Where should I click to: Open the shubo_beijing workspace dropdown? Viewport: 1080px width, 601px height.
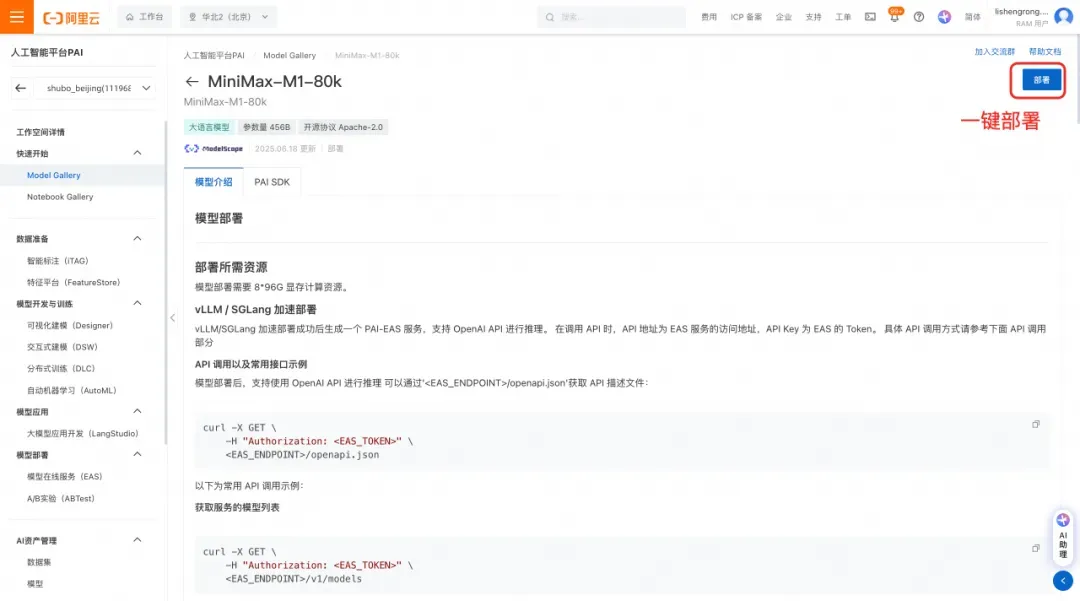pyautogui.click(x=96, y=88)
